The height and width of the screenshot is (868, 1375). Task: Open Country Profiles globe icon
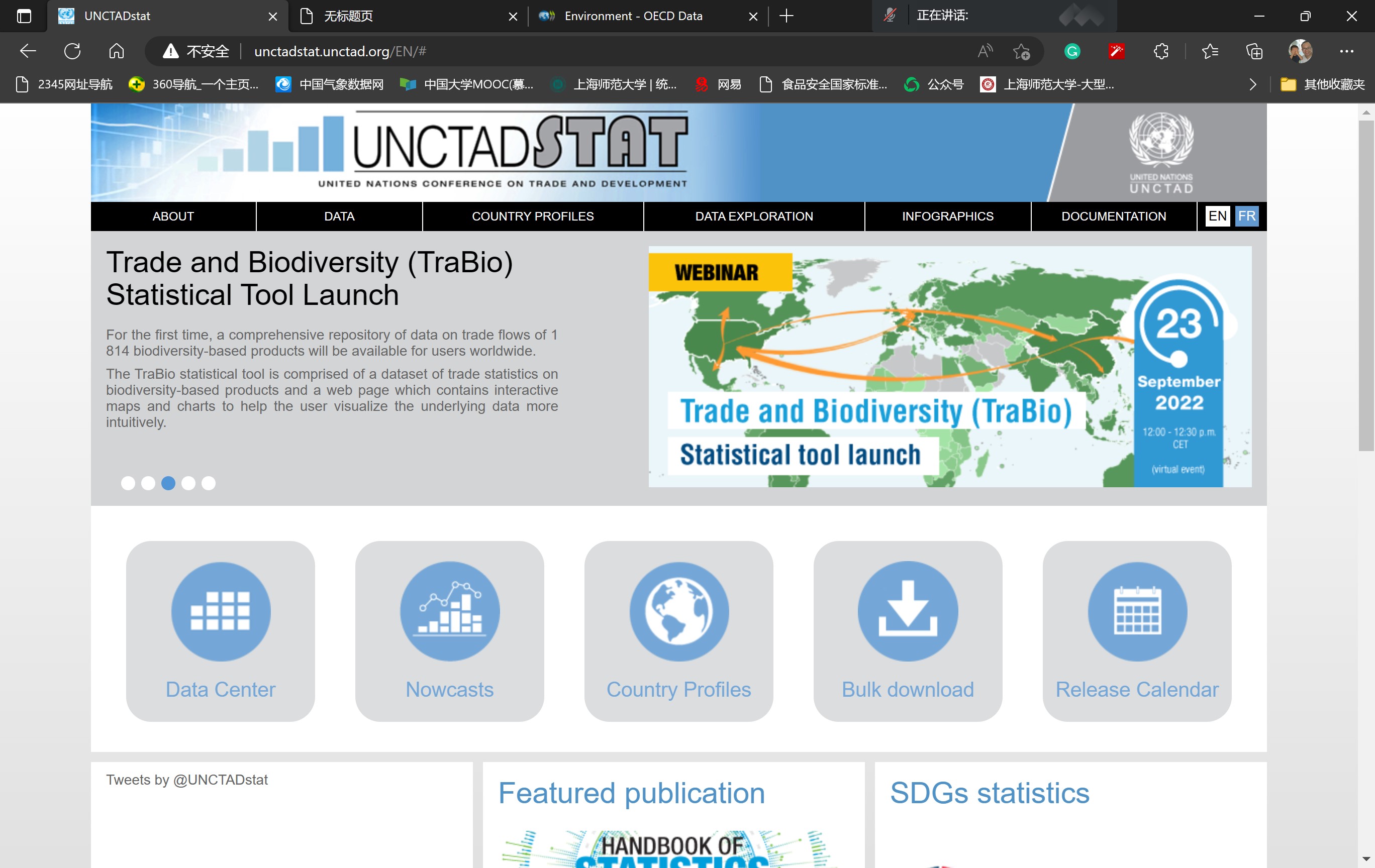tap(679, 611)
